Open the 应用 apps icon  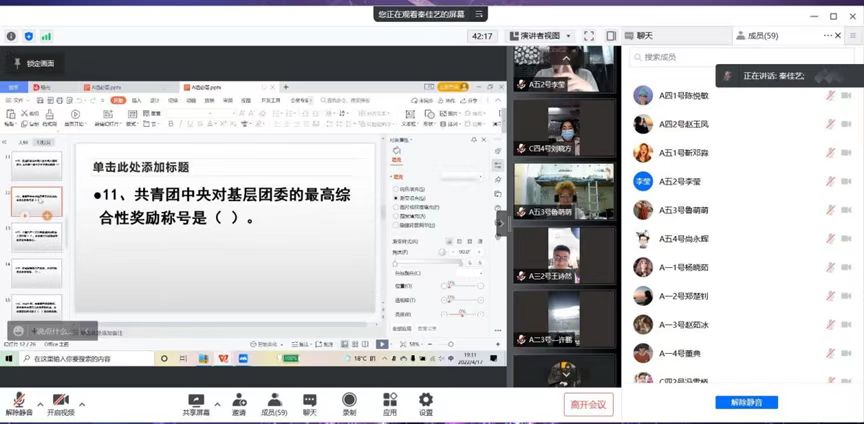389,399
